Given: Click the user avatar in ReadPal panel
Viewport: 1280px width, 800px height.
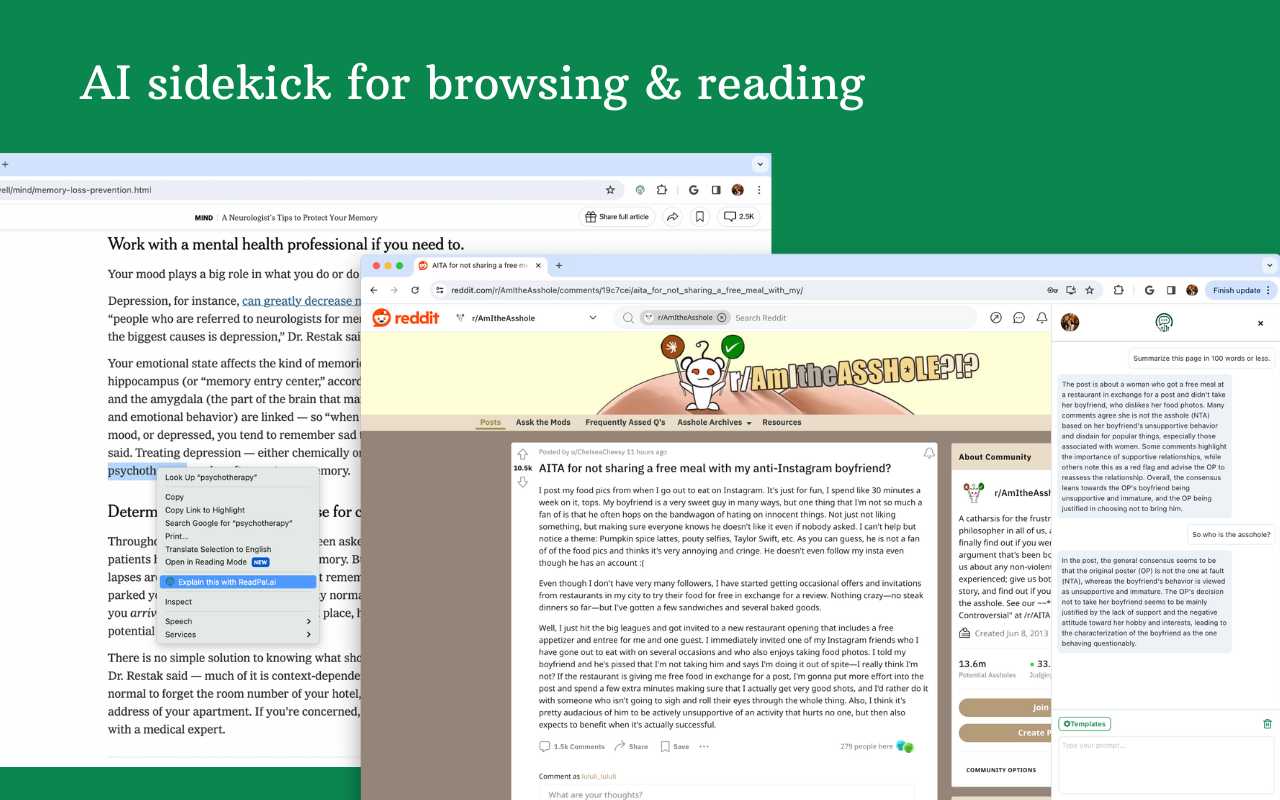Looking at the screenshot, I should click(x=1070, y=322).
